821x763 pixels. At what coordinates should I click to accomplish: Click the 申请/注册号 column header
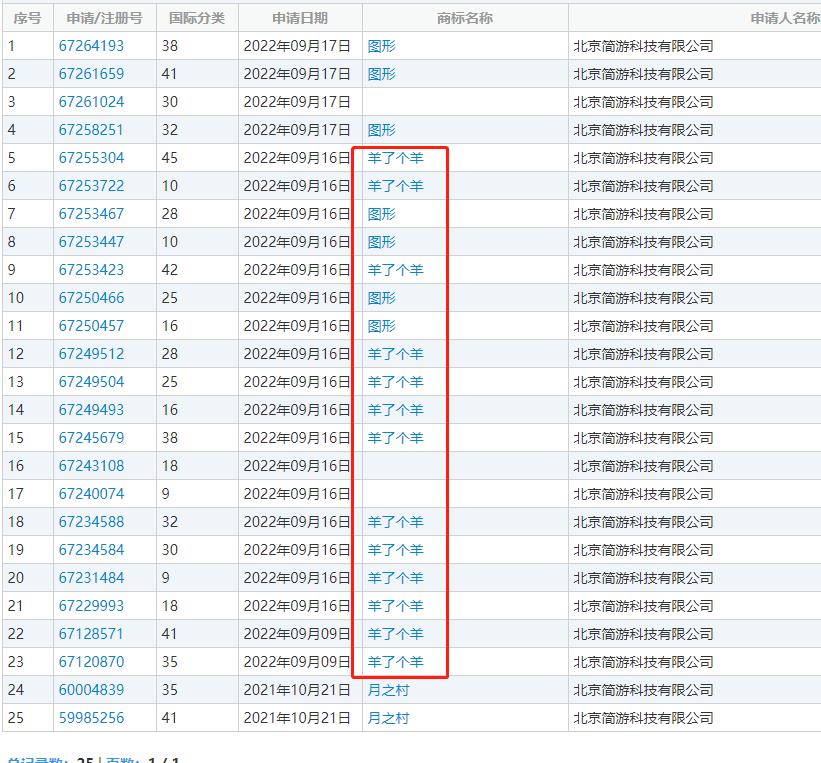tap(104, 18)
